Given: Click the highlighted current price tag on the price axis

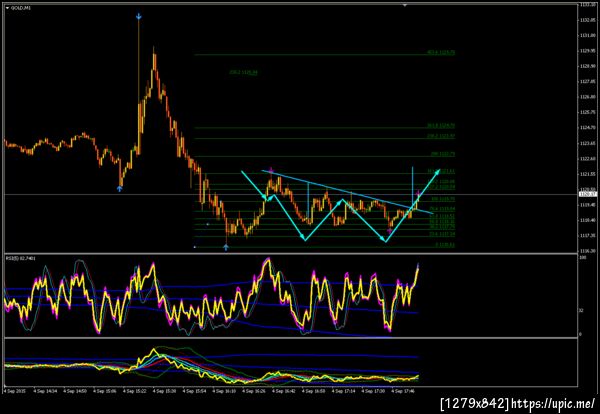Looking at the screenshot, I should [588, 194].
